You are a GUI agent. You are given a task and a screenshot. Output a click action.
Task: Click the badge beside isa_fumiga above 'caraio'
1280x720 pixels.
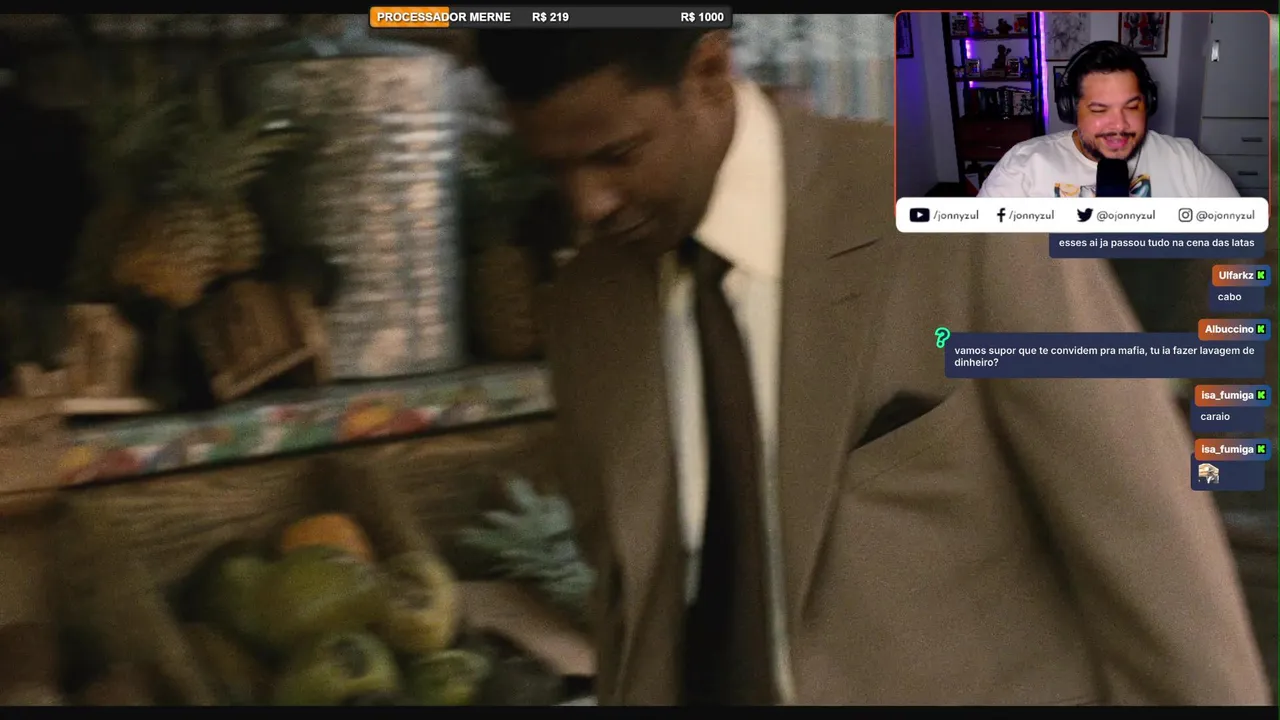(x=1261, y=395)
